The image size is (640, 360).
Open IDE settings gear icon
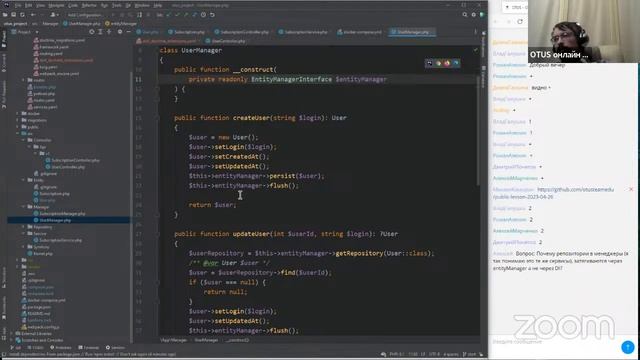[473, 15]
